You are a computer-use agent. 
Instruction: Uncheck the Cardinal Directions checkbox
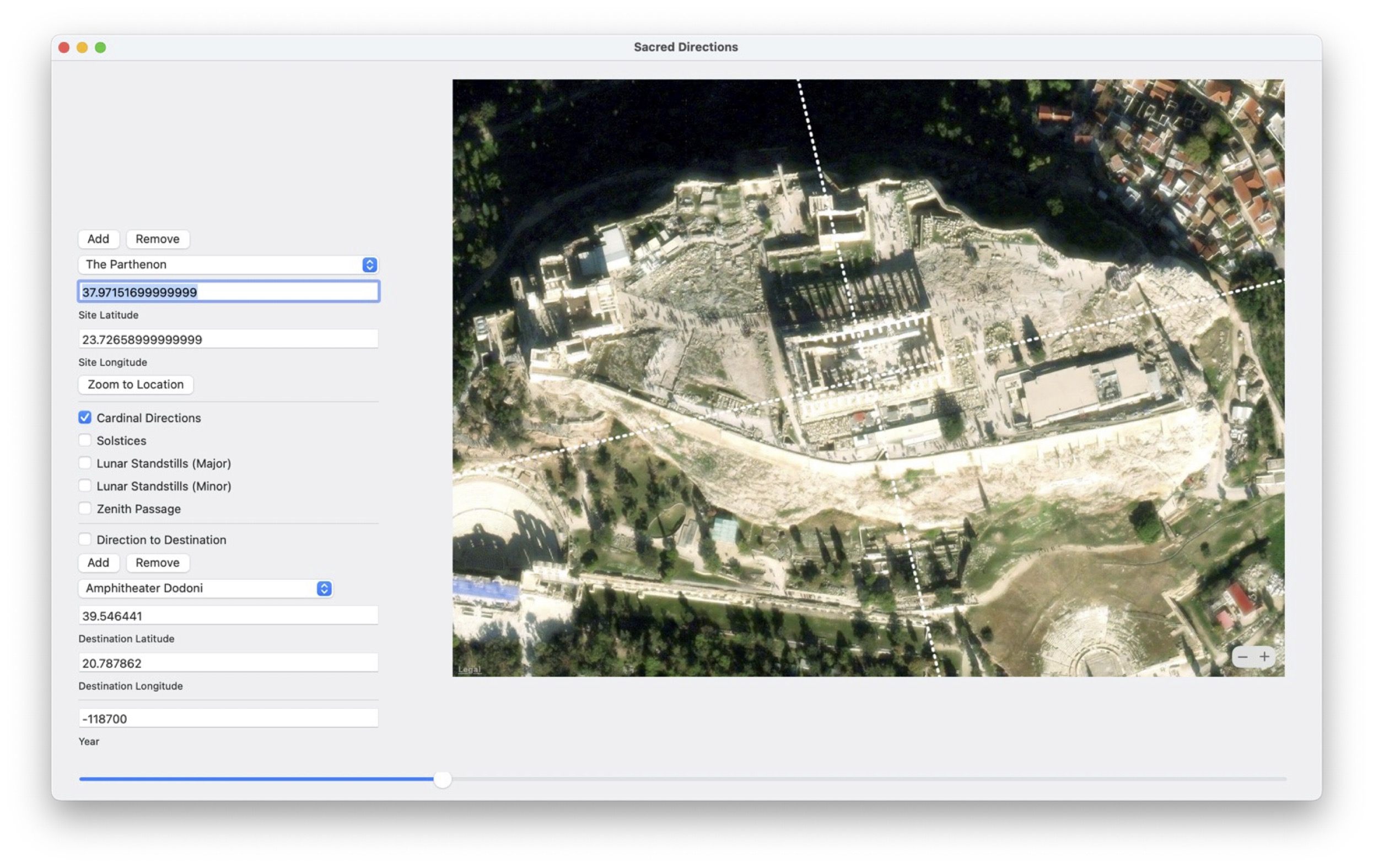tap(85, 418)
